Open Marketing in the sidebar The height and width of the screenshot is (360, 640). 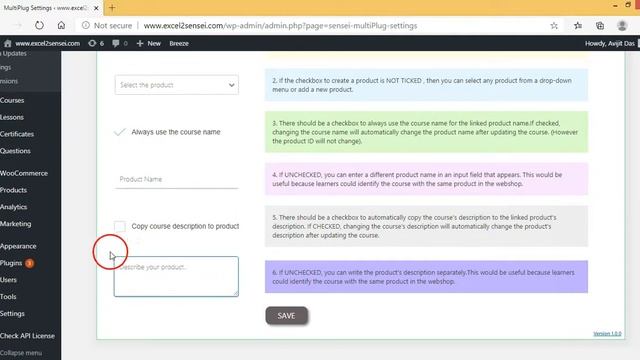[16, 224]
